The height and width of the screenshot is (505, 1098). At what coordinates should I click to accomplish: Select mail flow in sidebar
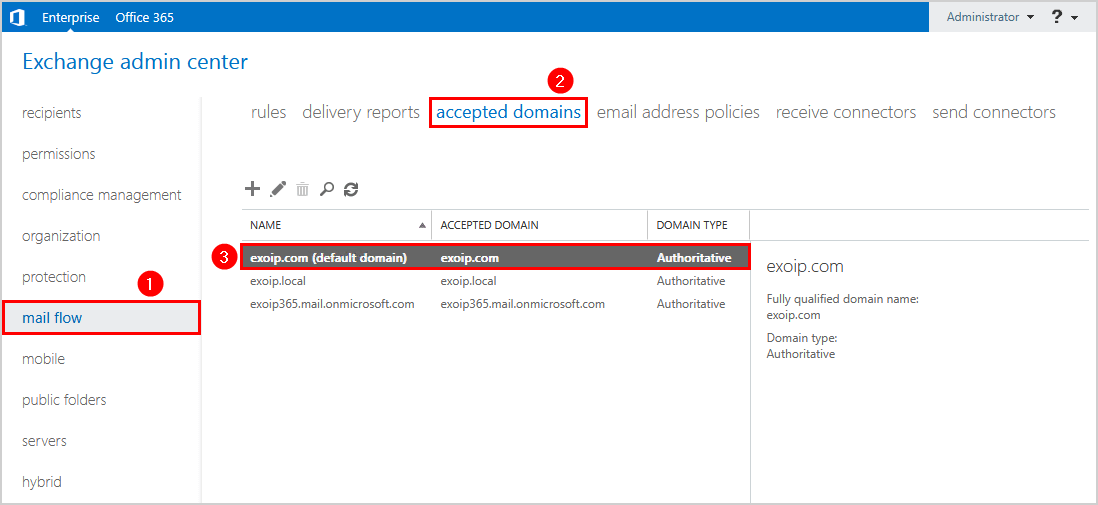pos(102,318)
